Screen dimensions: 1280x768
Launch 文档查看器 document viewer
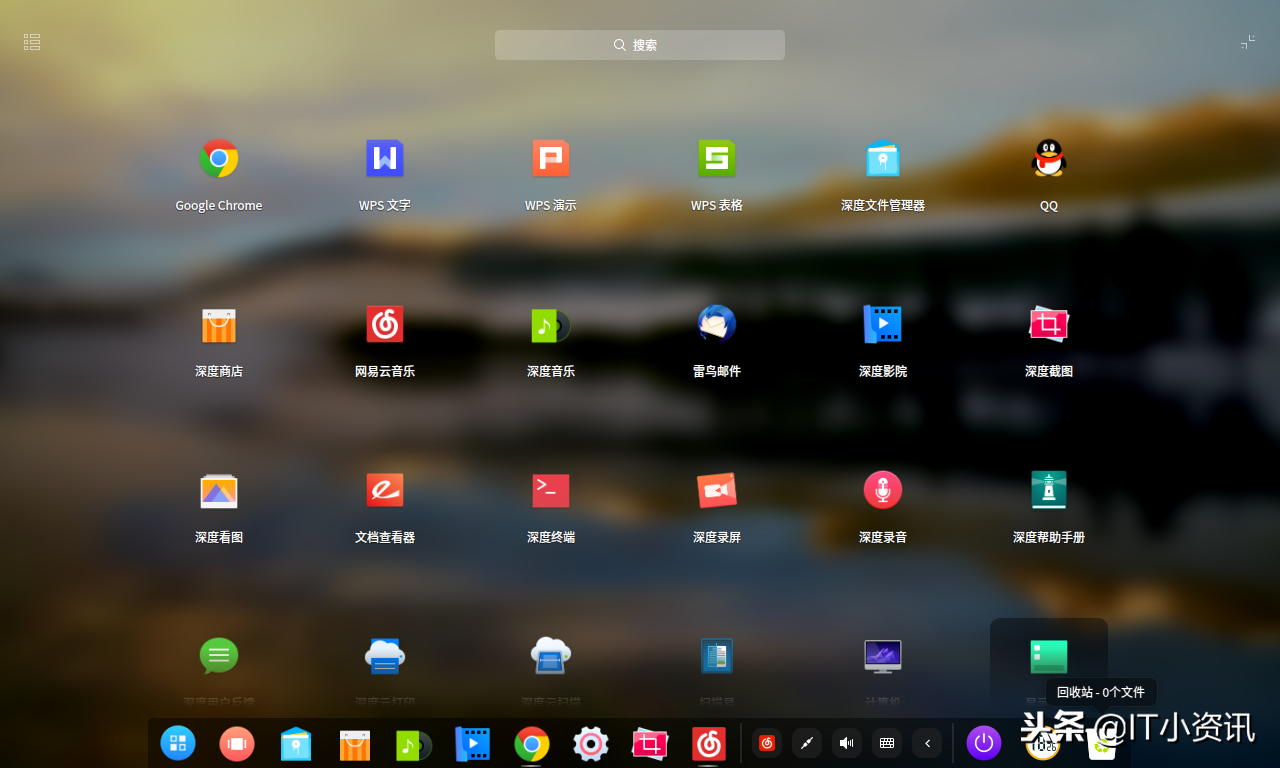(x=385, y=491)
